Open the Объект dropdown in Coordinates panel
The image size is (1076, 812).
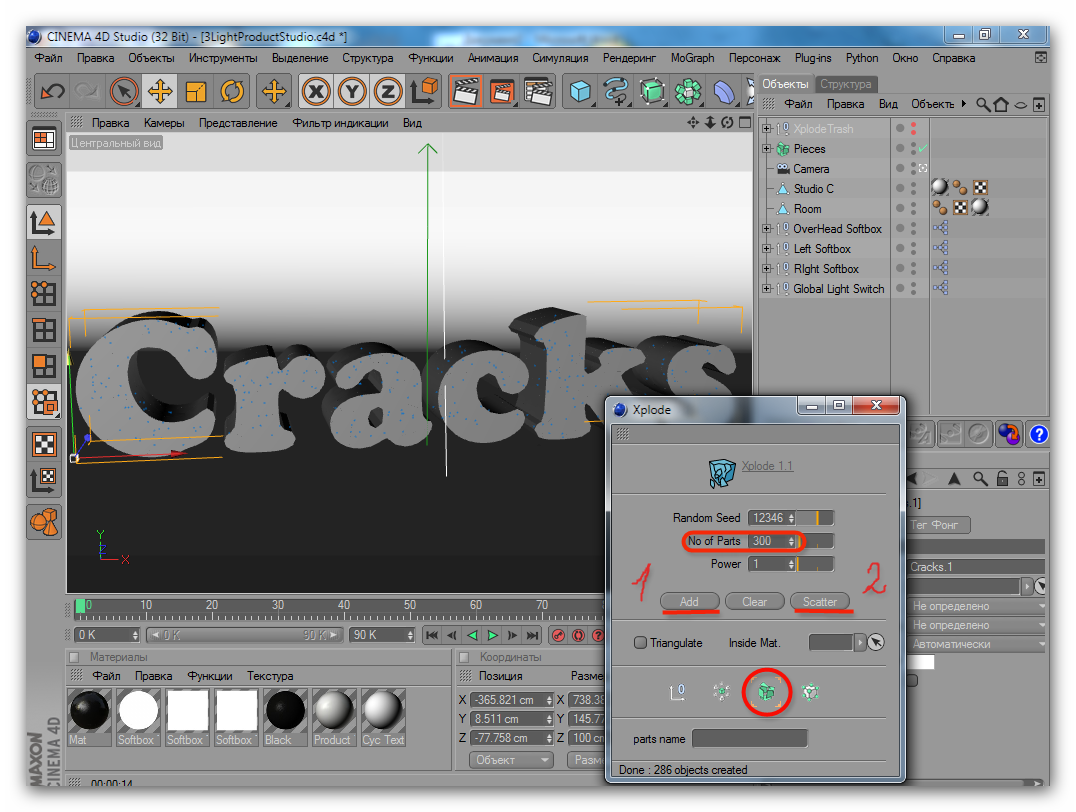point(512,760)
